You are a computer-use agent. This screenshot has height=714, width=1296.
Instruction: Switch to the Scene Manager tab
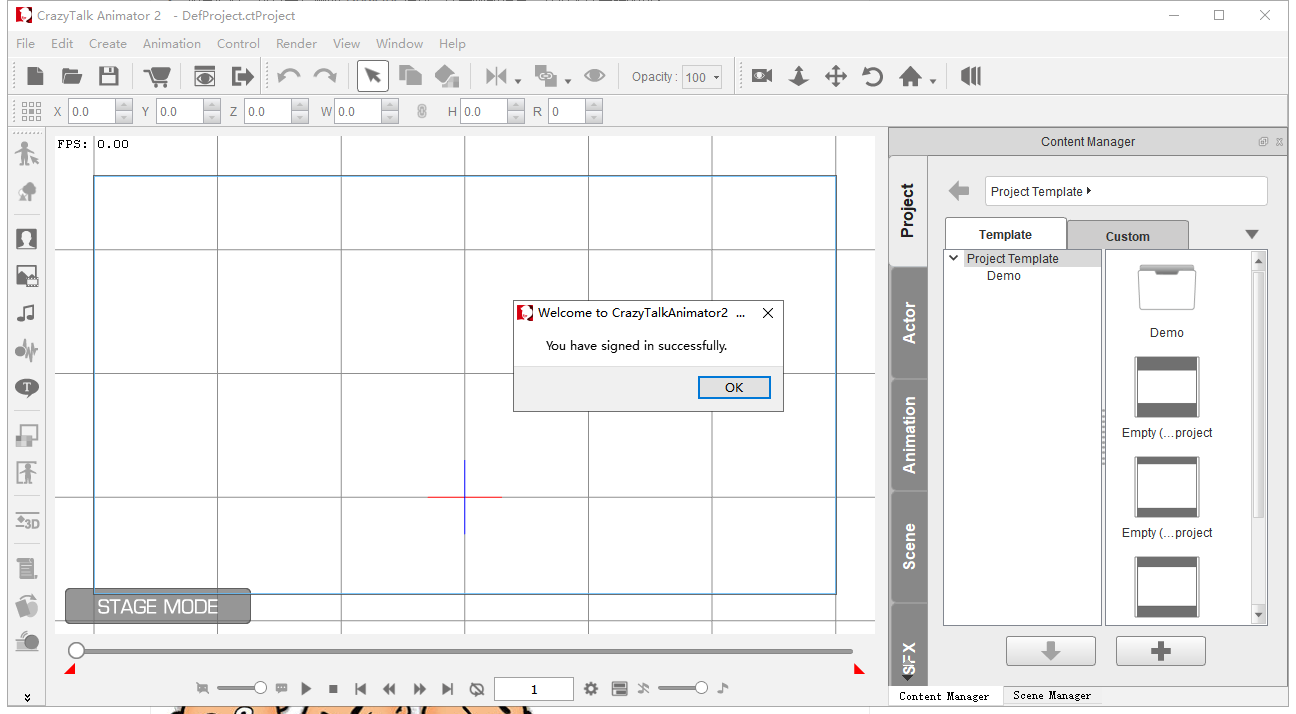tap(1052, 696)
